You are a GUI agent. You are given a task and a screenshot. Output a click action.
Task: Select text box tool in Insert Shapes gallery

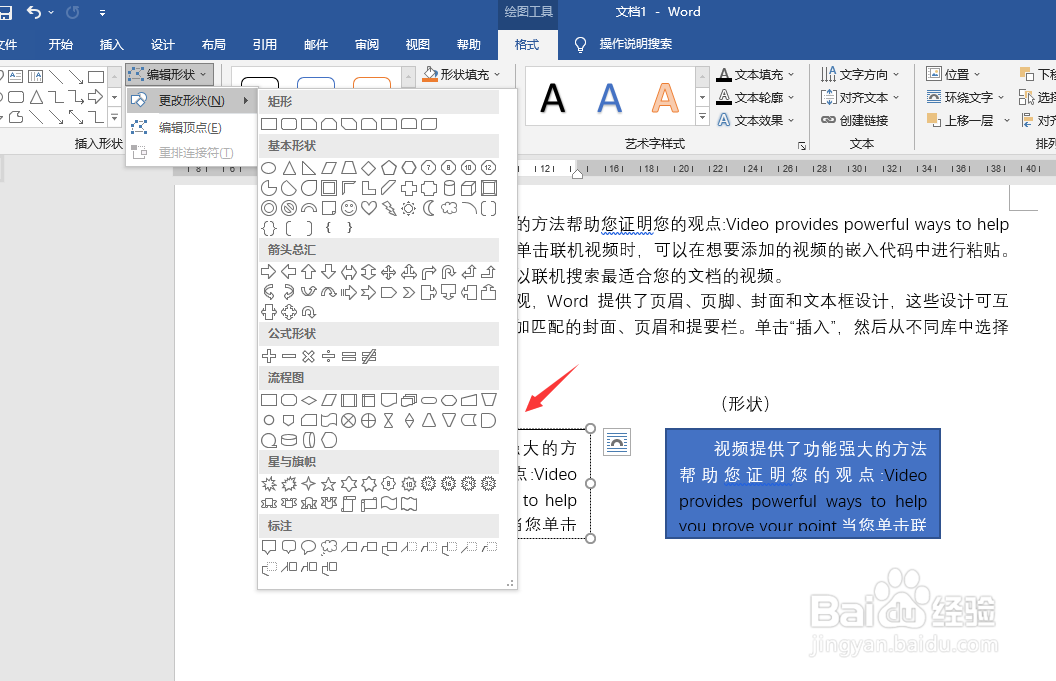(15, 76)
